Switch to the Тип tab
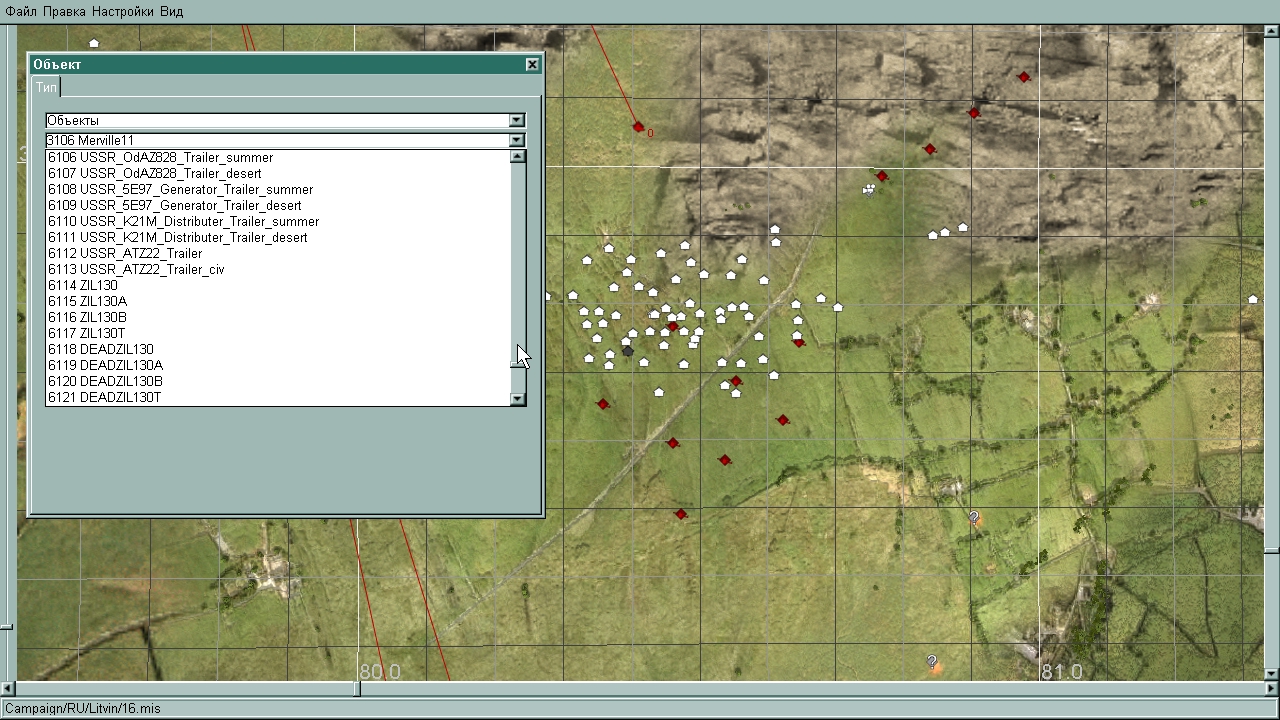 tap(46, 88)
